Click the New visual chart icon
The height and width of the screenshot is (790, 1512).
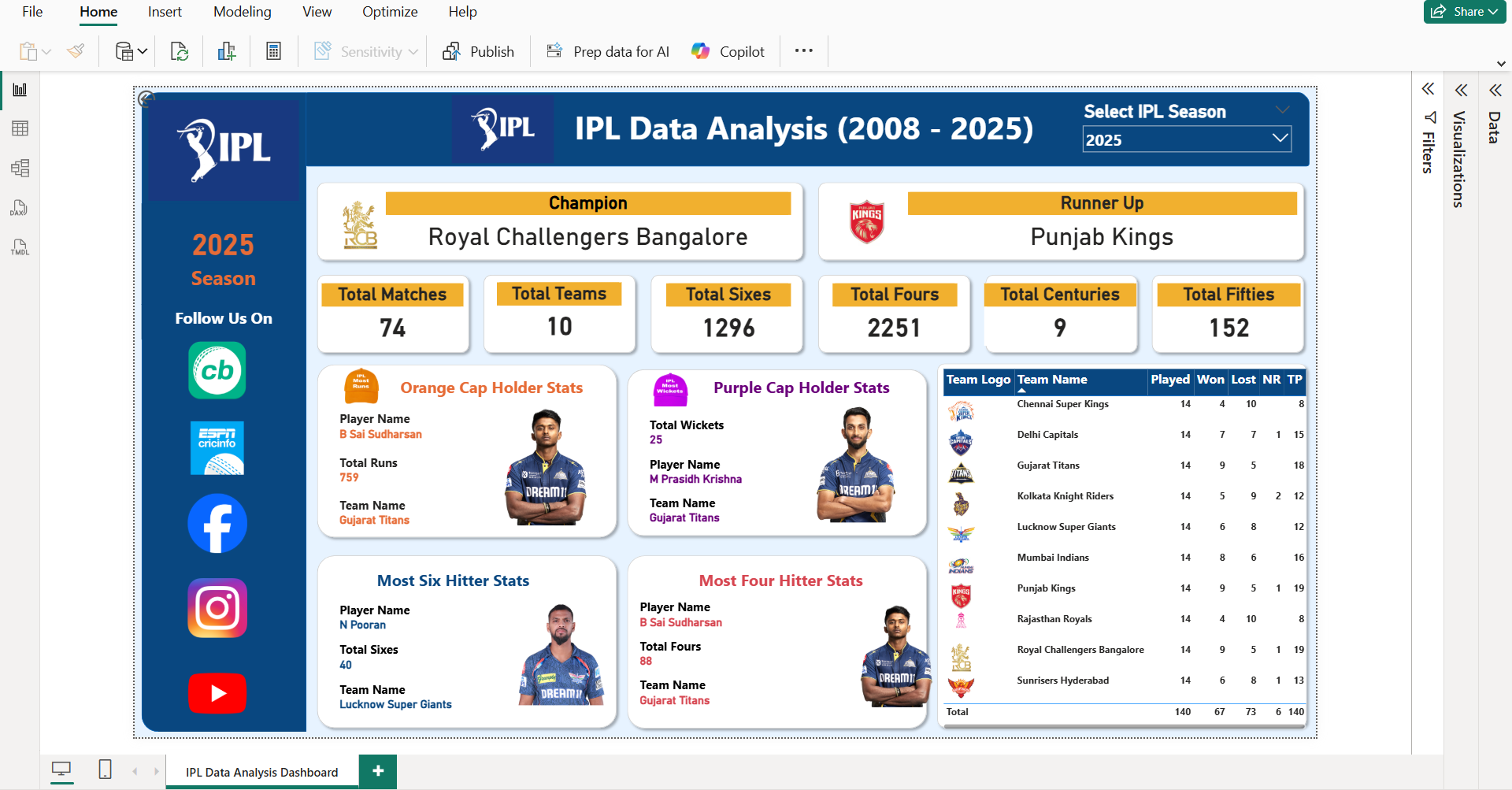[x=227, y=51]
